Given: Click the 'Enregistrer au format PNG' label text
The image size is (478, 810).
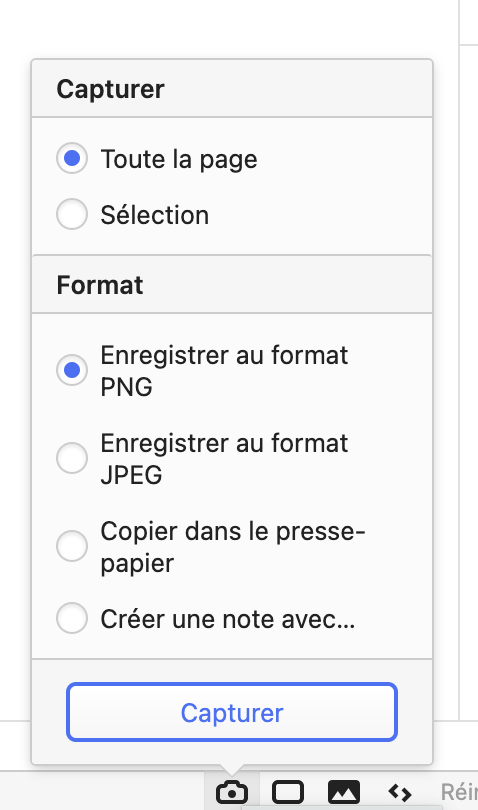Looking at the screenshot, I should point(224,371).
